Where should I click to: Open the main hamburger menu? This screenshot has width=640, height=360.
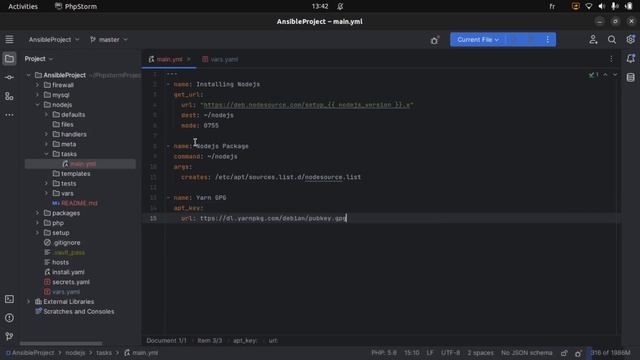pyautogui.click(x=9, y=40)
